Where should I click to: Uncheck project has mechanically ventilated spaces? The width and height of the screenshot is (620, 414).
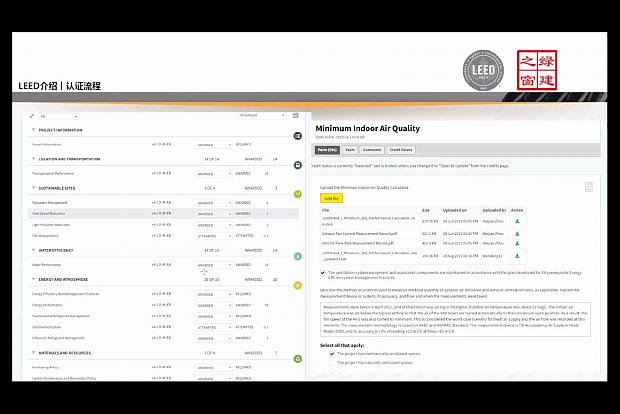pyautogui.click(x=332, y=353)
